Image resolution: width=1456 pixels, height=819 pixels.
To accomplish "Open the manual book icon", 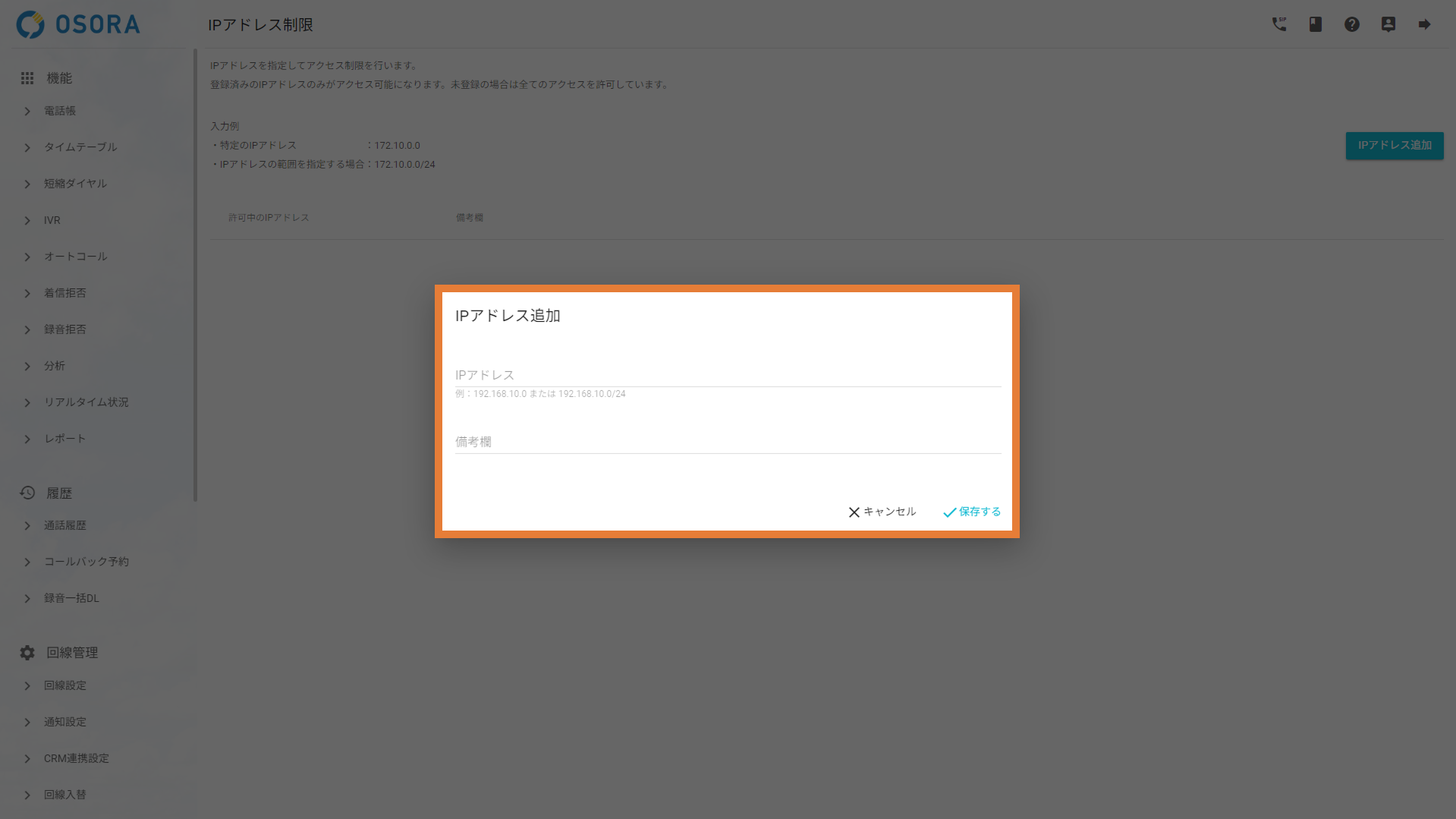I will pyautogui.click(x=1316, y=24).
